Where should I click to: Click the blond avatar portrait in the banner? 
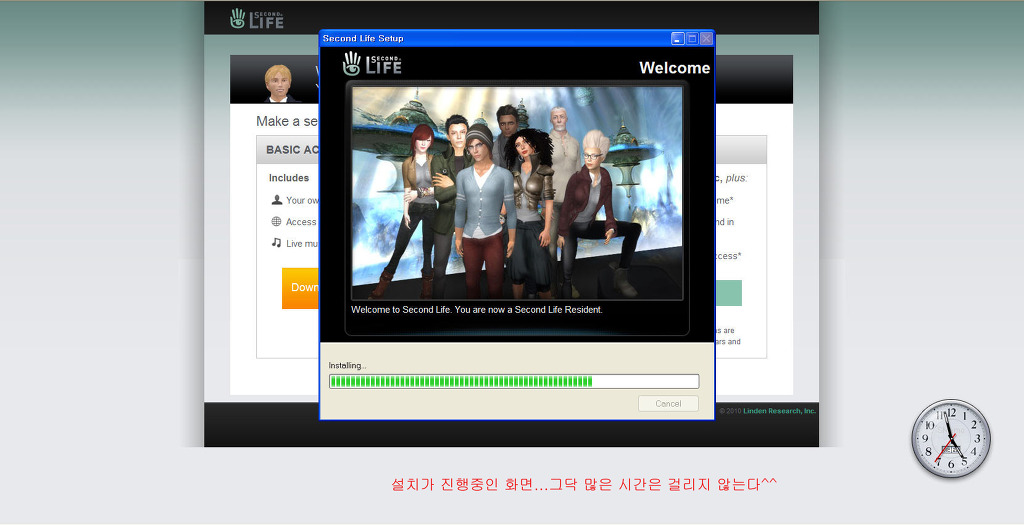[x=277, y=83]
